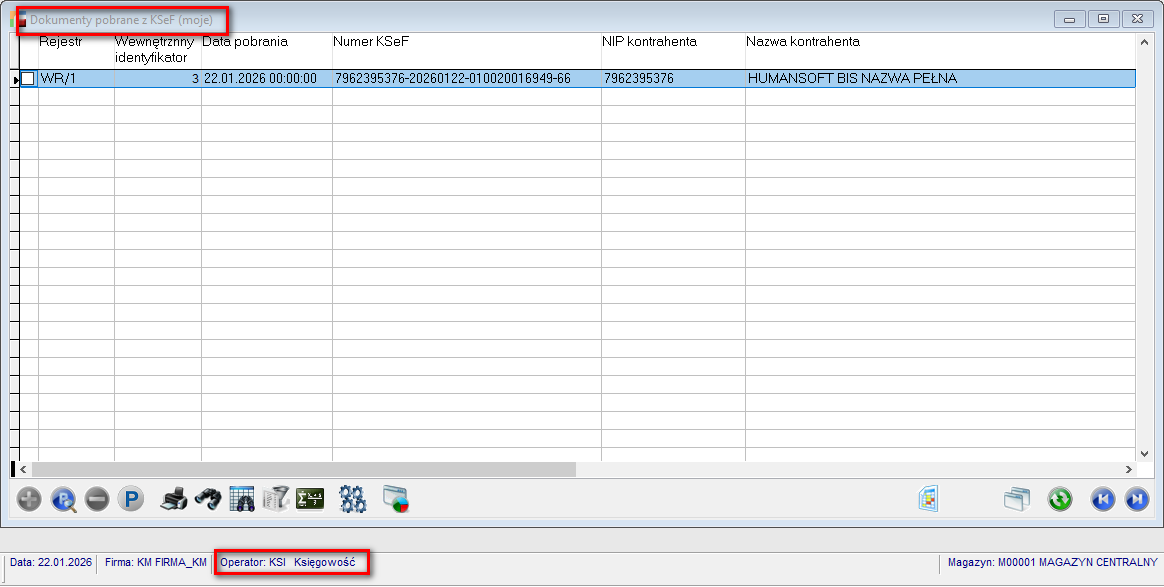Click the green refresh arrows icon
Viewport: 1164px width, 587px height.
[x=1060, y=499]
